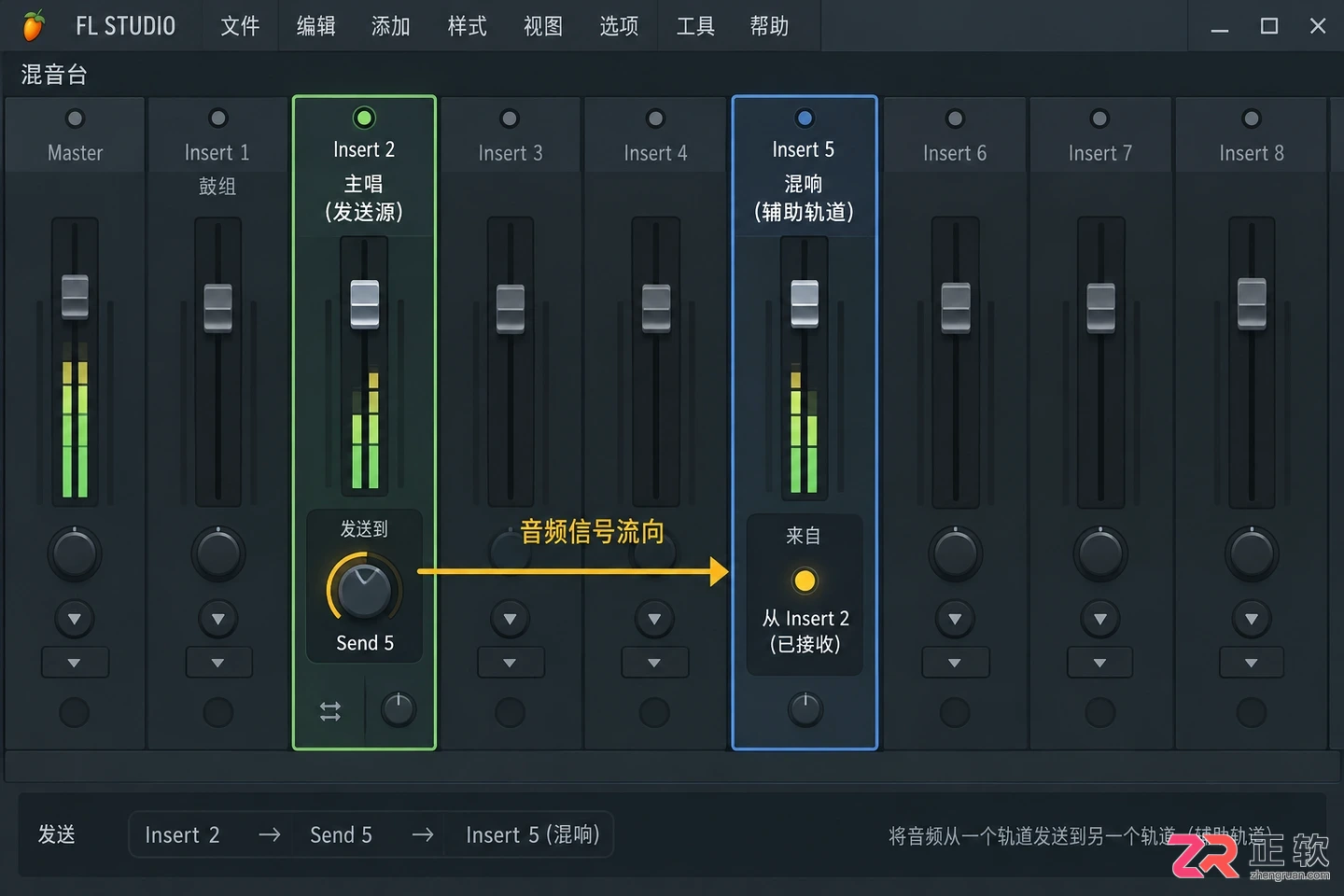Click the round arrow button on Insert 3
Screen dimensions: 1344x896
pos(510,619)
